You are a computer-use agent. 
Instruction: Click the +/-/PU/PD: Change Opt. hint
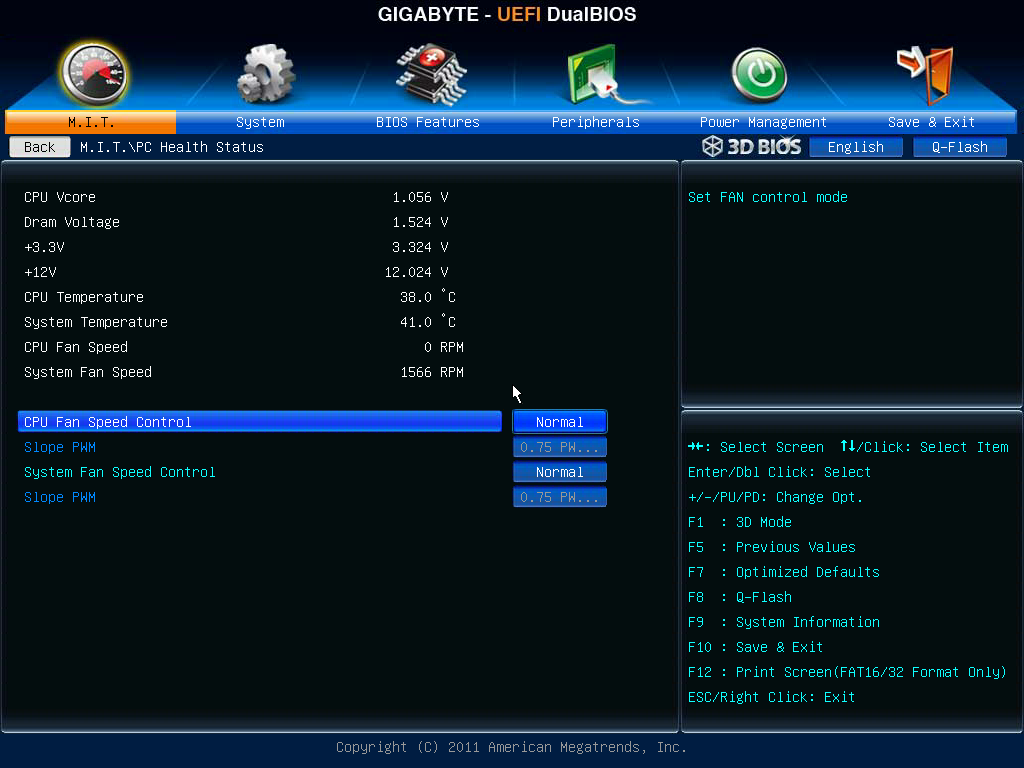(x=775, y=497)
